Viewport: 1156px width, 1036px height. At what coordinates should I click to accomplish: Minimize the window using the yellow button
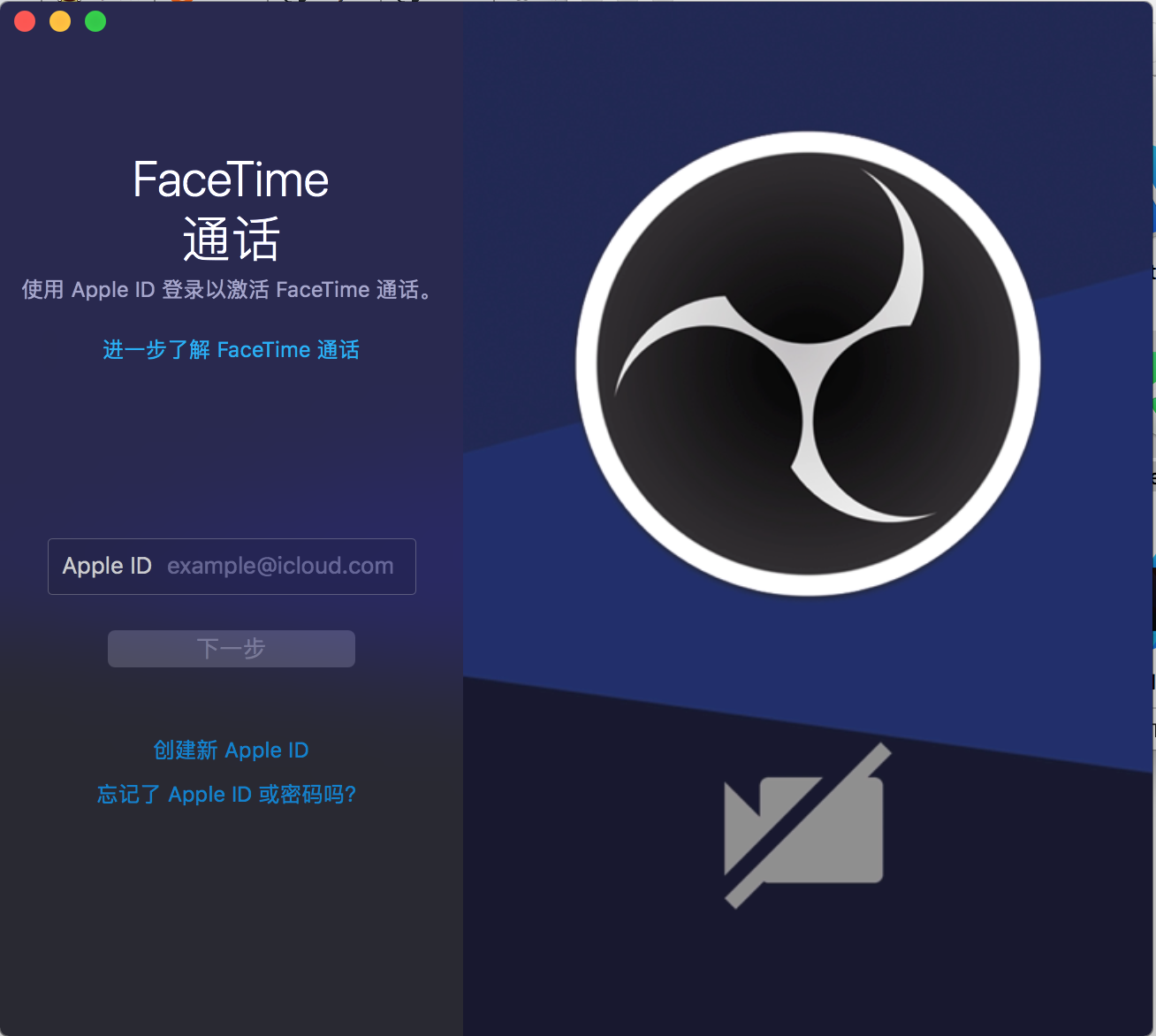[x=60, y=22]
